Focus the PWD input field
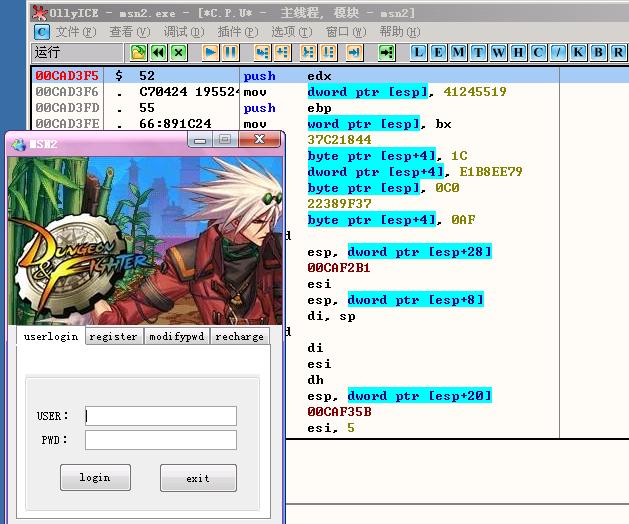Image resolution: width=629 pixels, height=524 pixels. point(161,440)
